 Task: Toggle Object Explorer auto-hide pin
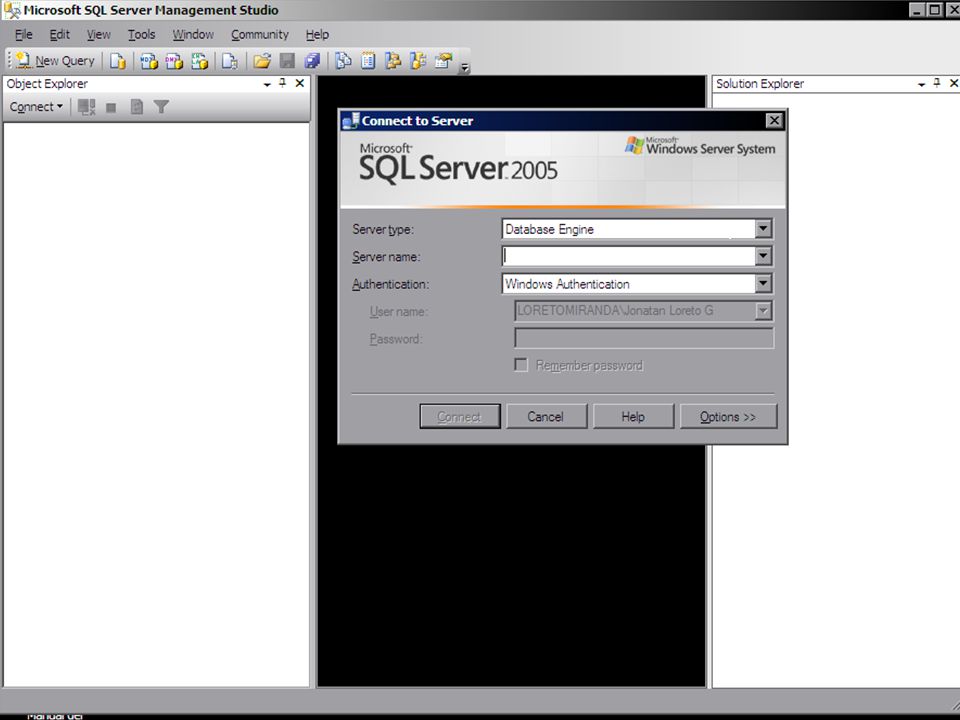282,83
